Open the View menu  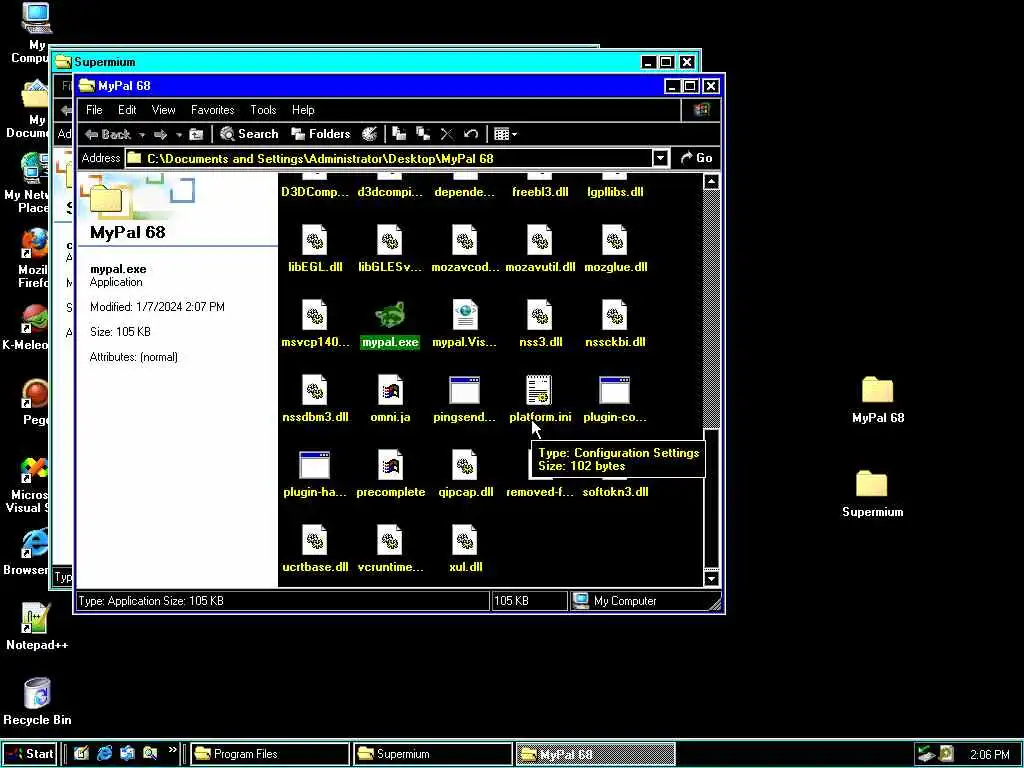(163, 110)
